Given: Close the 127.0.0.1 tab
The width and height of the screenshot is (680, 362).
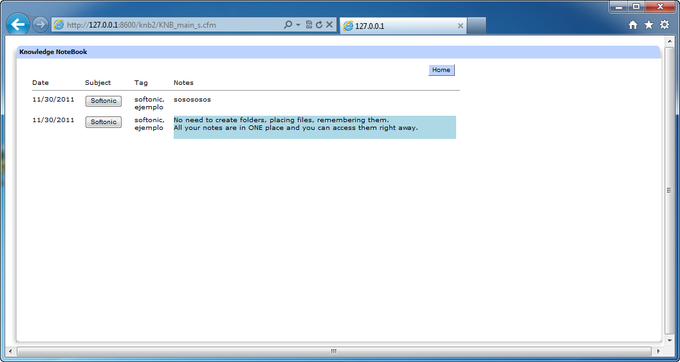Looking at the screenshot, I should click(x=461, y=26).
